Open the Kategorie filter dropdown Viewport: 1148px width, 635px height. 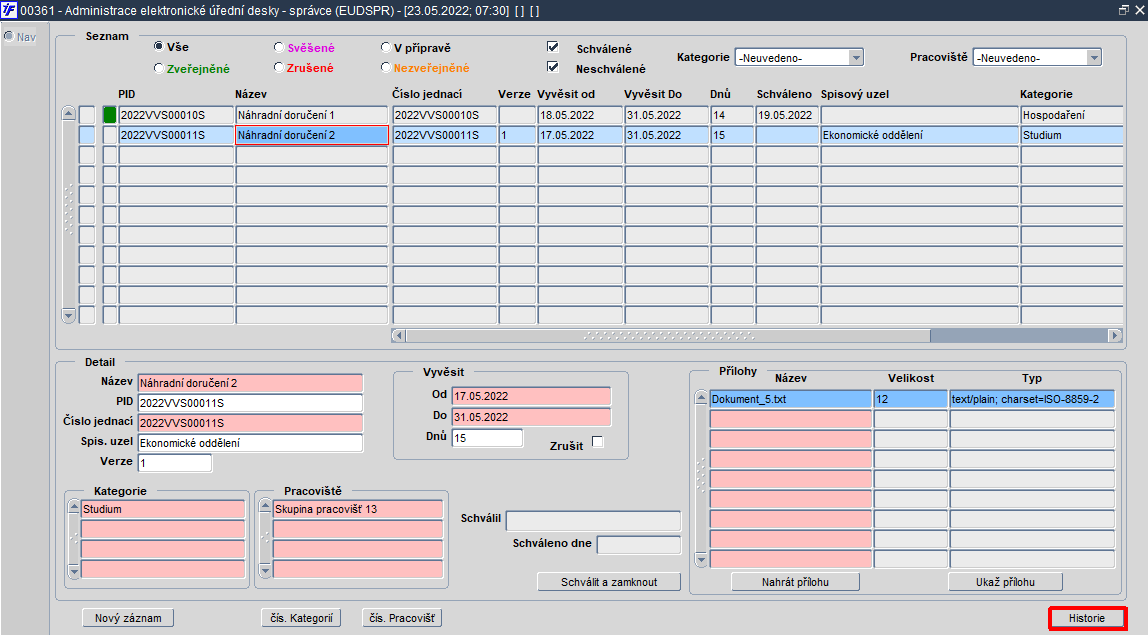click(855, 58)
